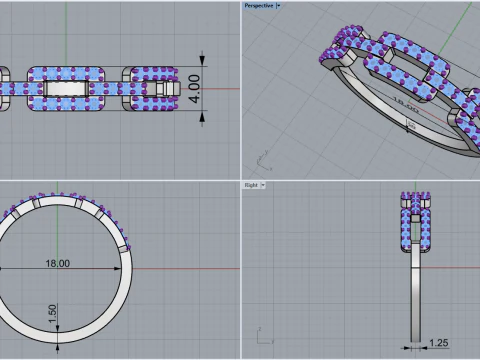Click the world axes icon in Perspective viewport
Viewport: 480px width, 360px height.
[264, 161]
